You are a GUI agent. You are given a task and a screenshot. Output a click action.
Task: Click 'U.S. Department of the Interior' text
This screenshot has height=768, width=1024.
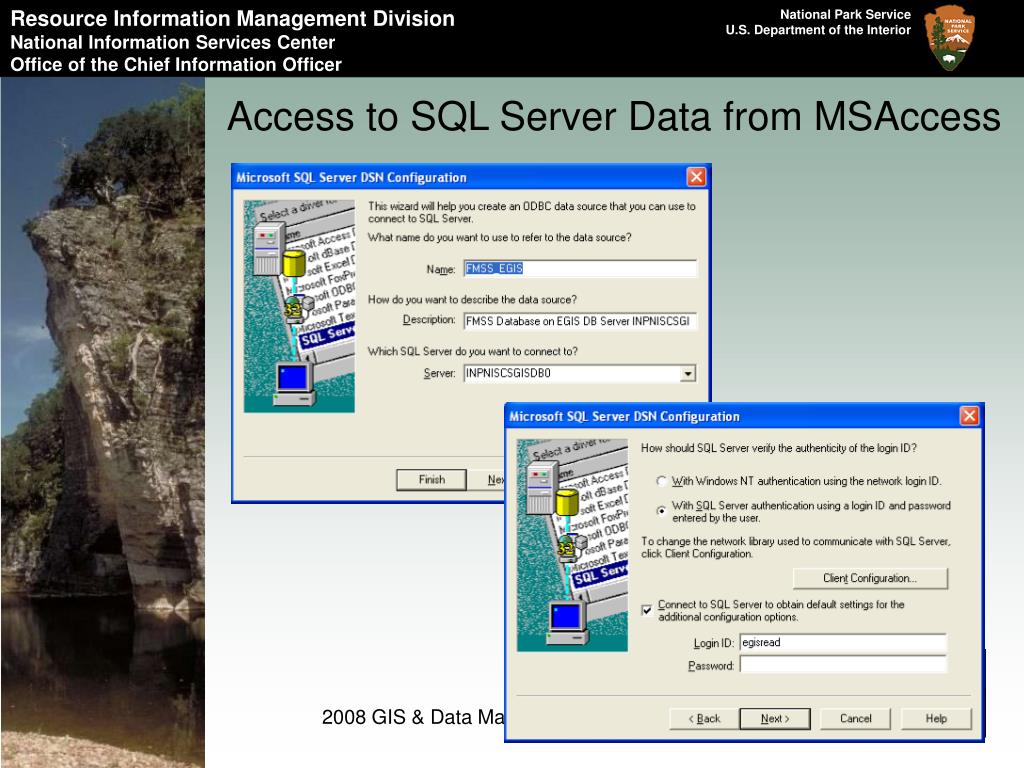[818, 30]
